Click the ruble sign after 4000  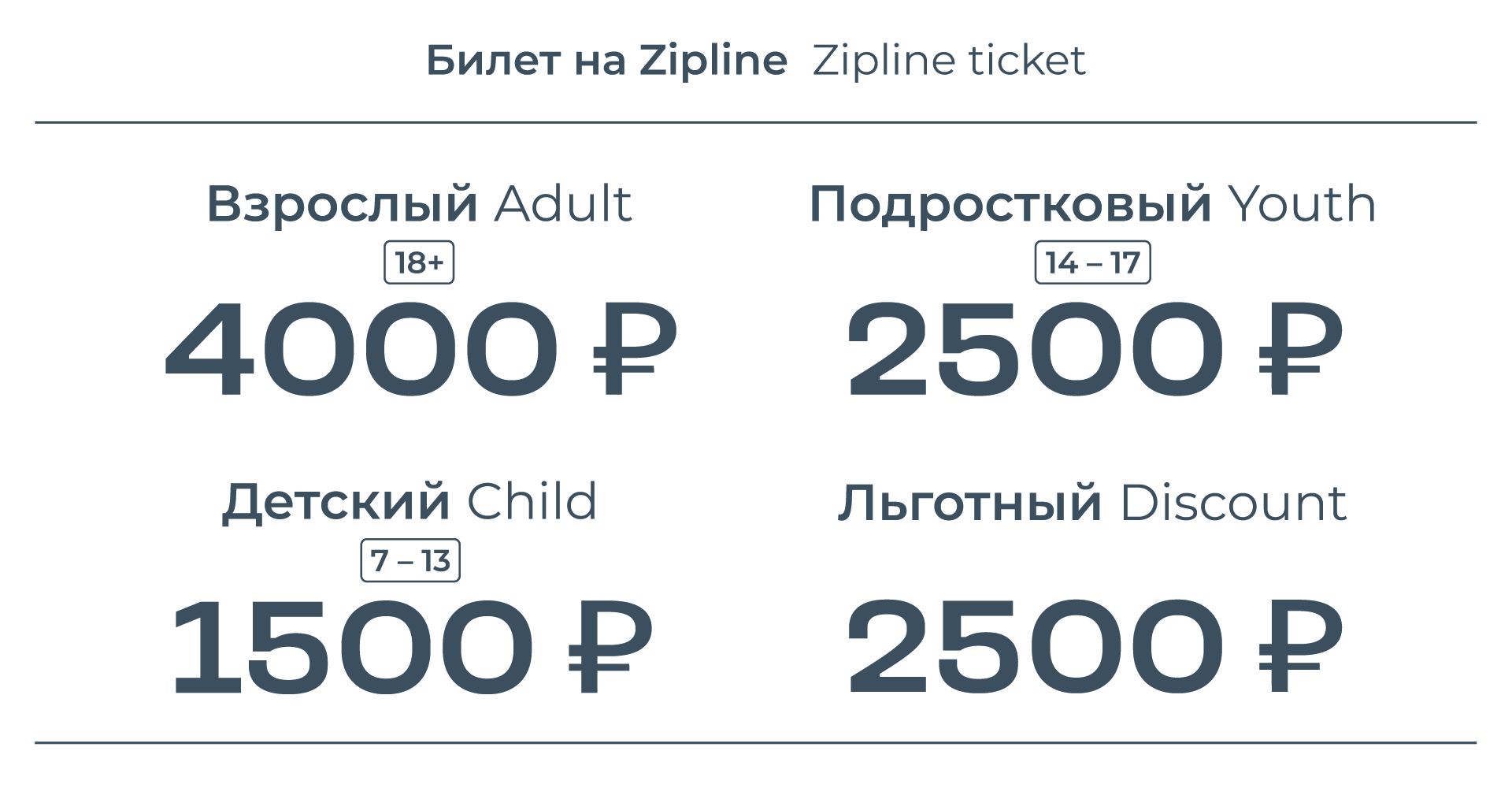point(633,349)
